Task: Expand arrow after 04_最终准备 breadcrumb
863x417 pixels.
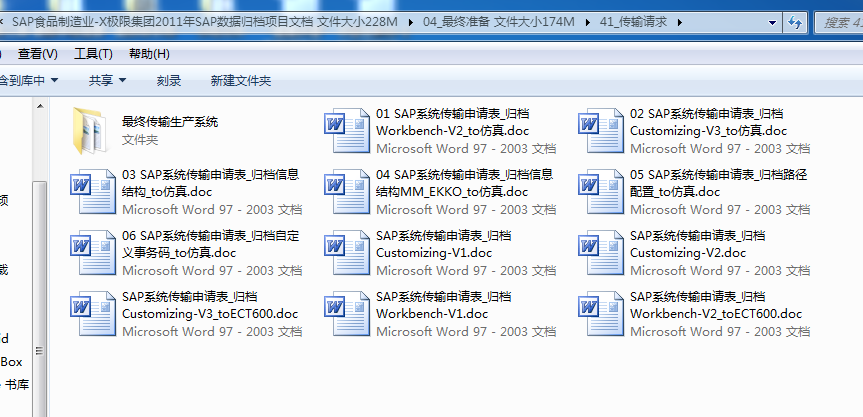Action: tap(588, 22)
